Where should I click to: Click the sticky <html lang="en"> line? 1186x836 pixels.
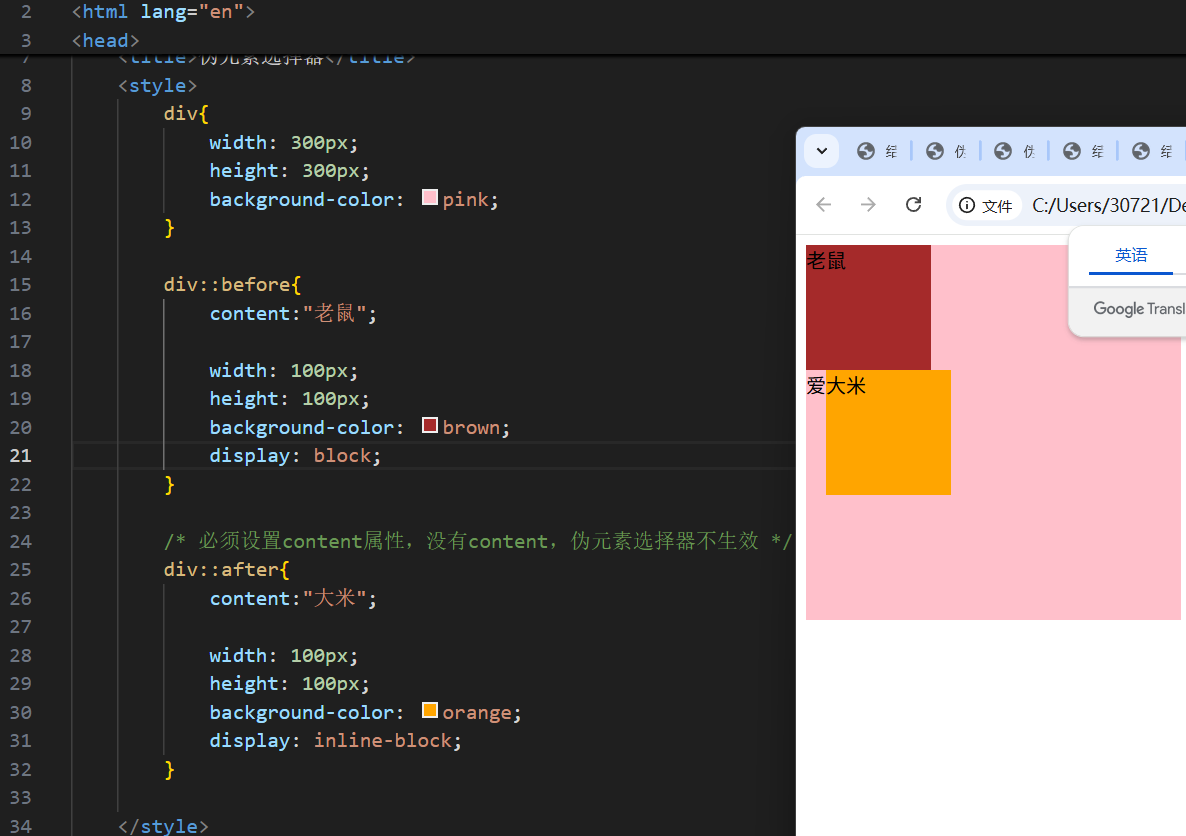tap(163, 11)
